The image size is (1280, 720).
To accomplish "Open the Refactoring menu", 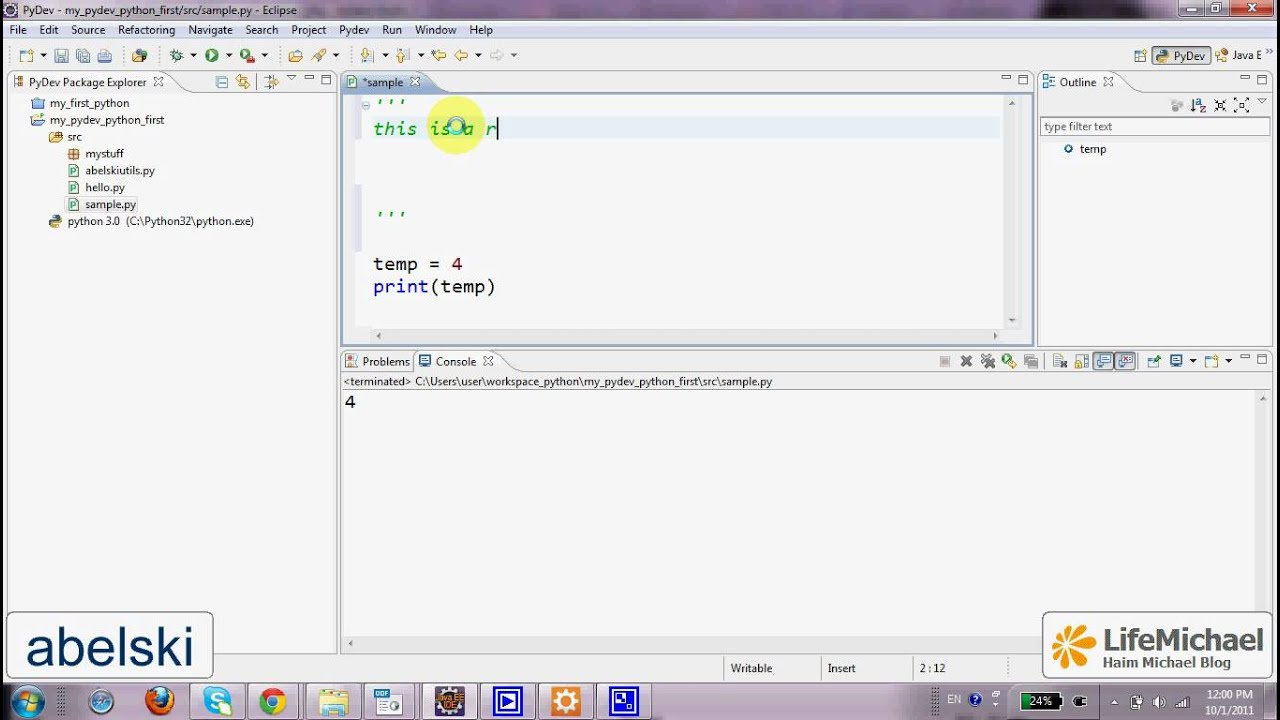I will [x=146, y=30].
